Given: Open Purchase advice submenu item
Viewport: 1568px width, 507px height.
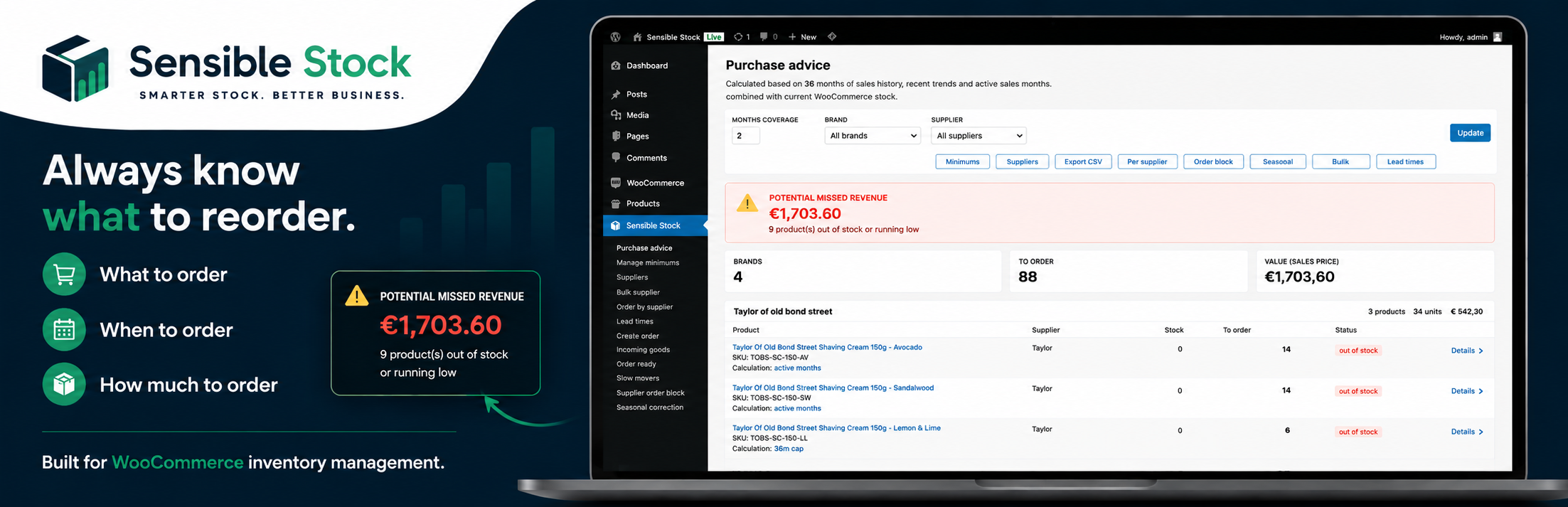Looking at the screenshot, I should click(644, 248).
